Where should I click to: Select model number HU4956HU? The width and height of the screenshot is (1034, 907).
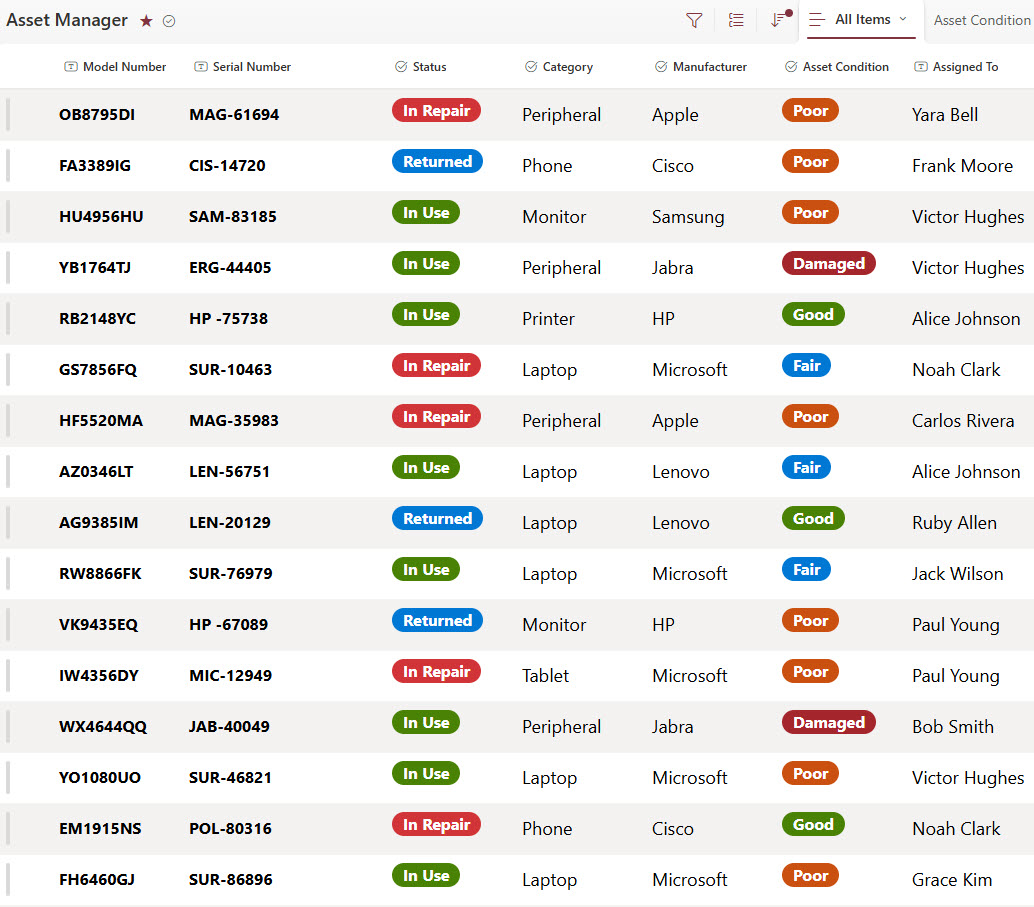(x=101, y=216)
